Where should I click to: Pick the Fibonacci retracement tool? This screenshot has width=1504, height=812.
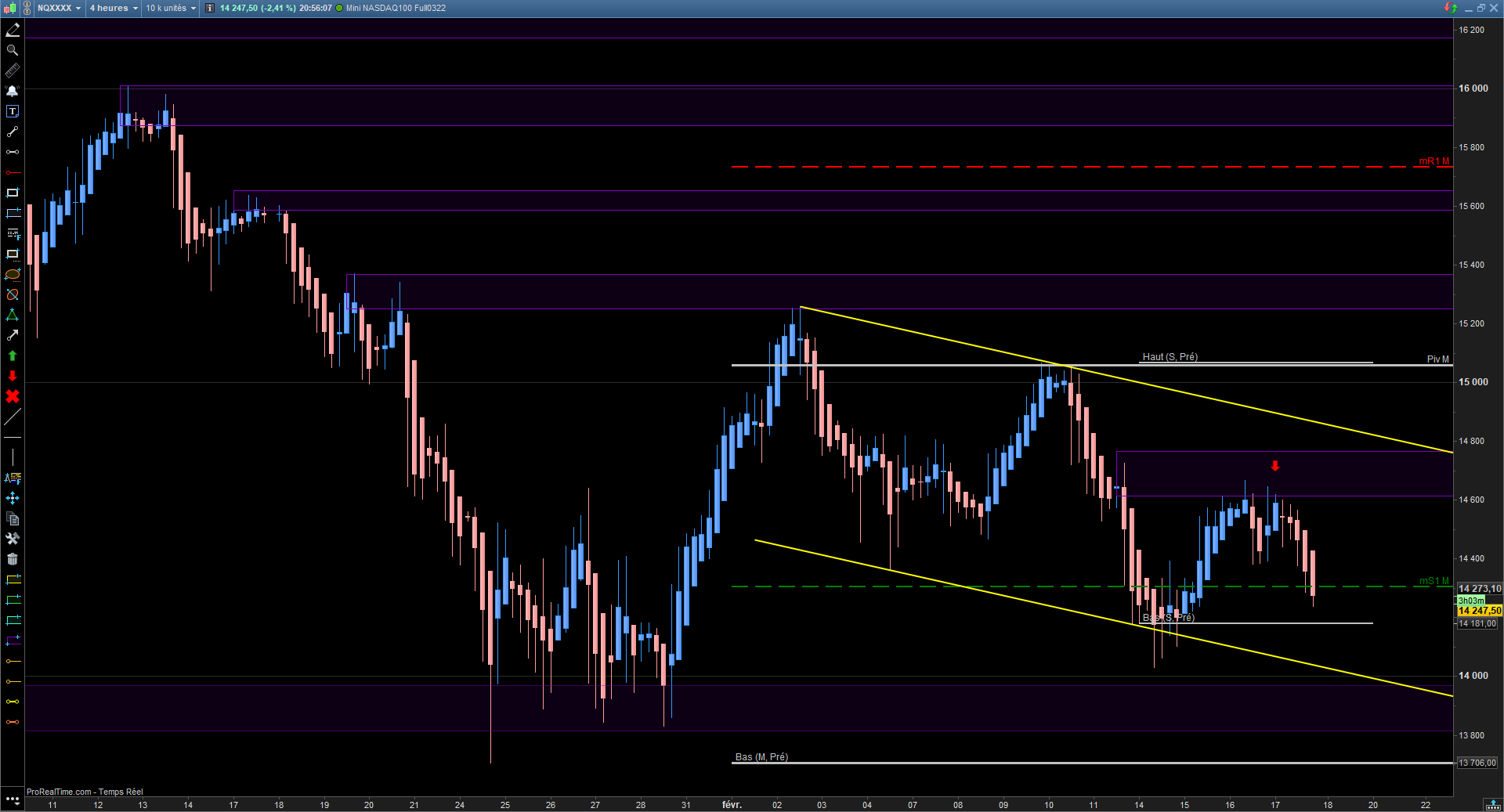13,233
